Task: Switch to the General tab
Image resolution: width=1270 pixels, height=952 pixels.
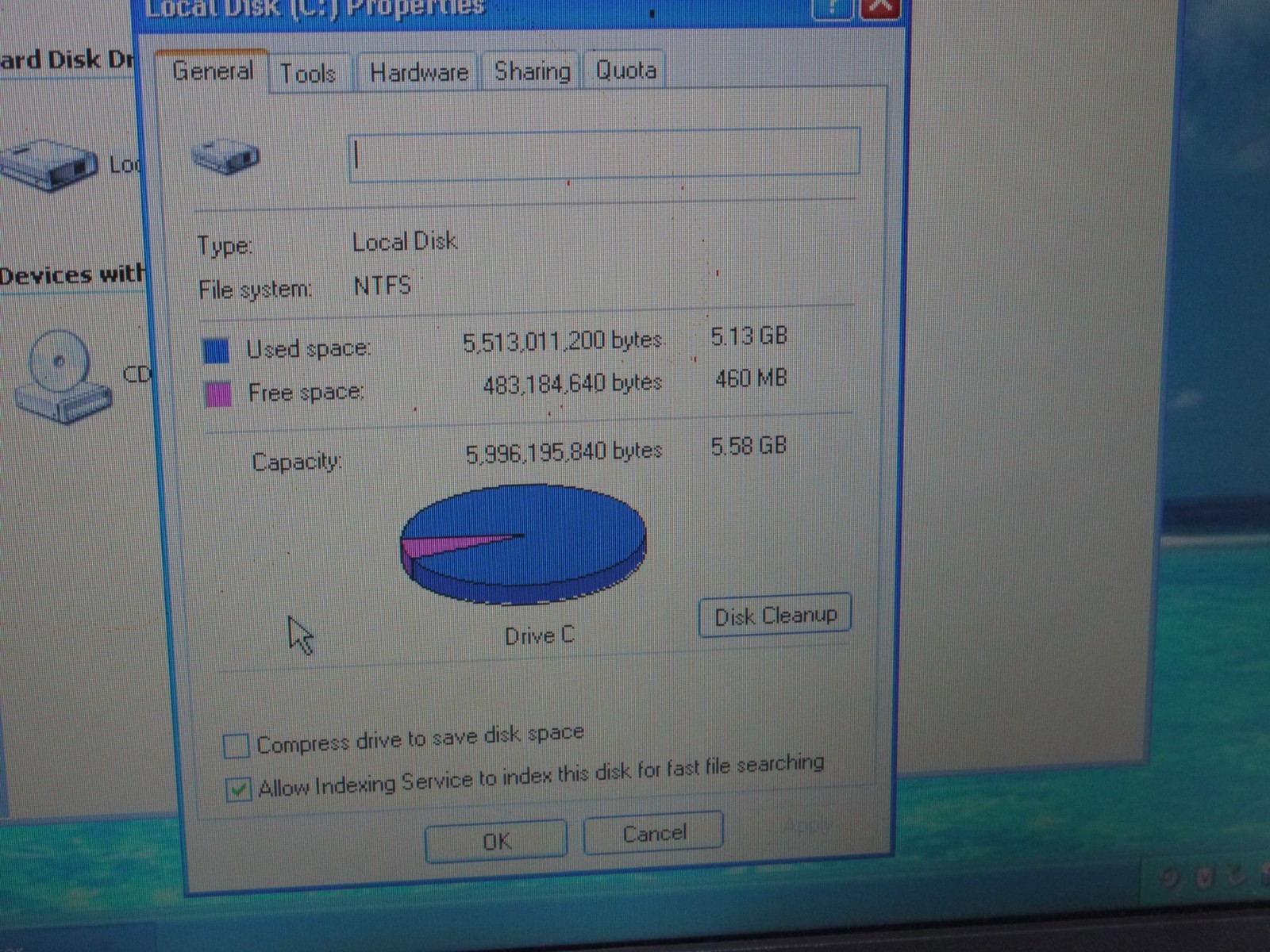Action: click(x=212, y=71)
